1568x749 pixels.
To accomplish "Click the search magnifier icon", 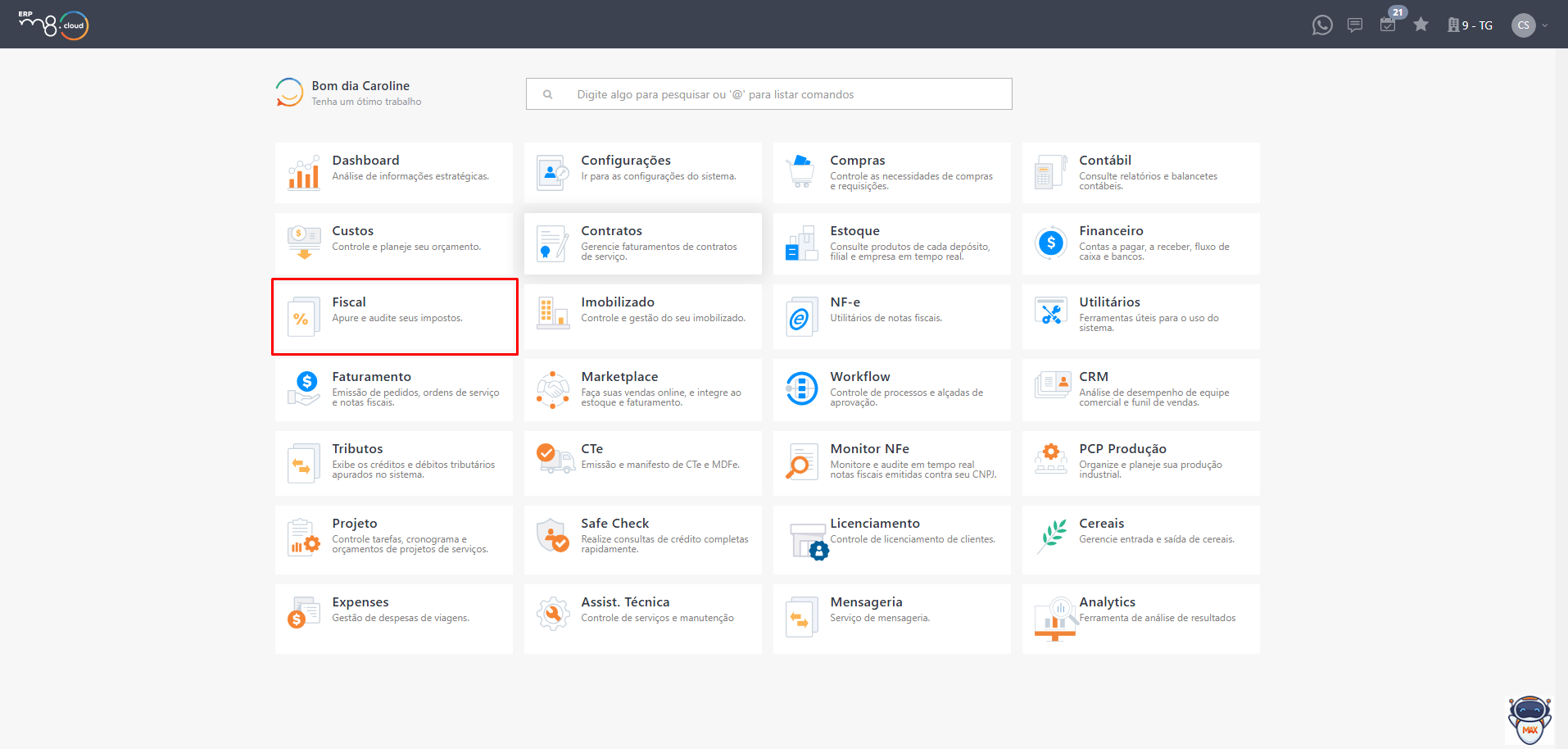I will pos(548,95).
